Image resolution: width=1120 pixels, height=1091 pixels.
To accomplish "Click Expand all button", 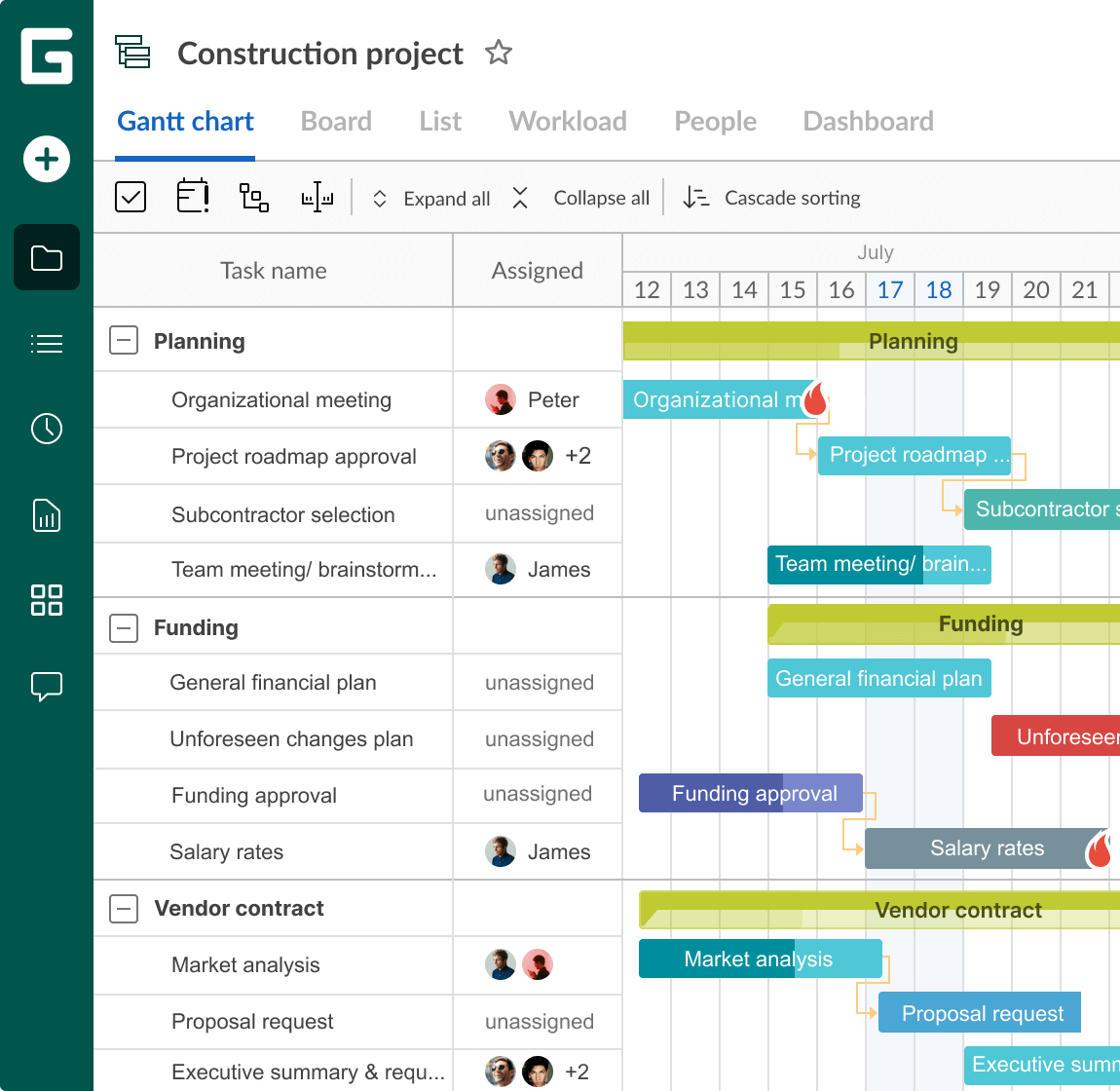I will pyautogui.click(x=431, y=199).
